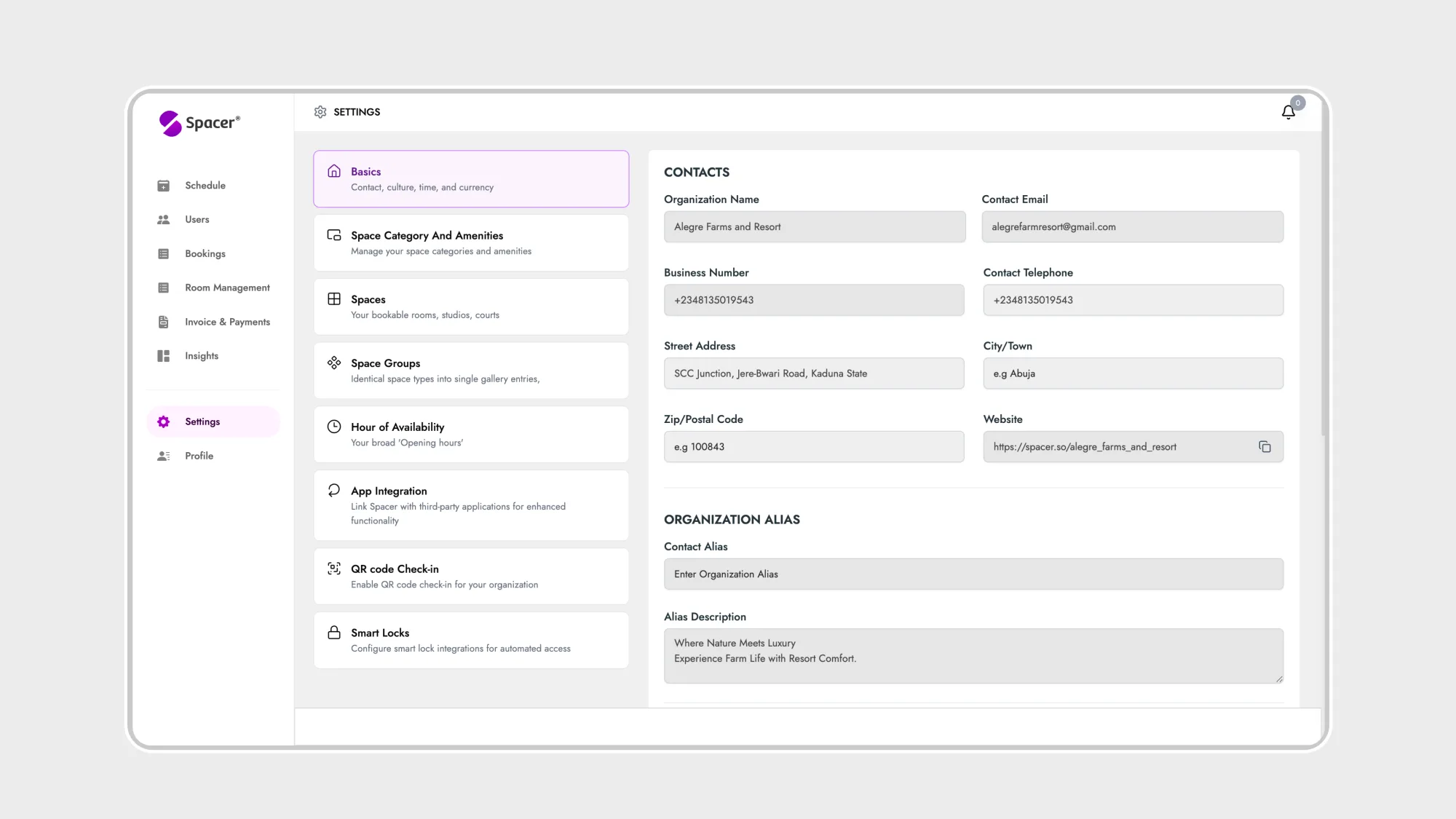The image size is (1456, 819).
Task: Open notifications bell icon
Action: tap(1288, 112)
